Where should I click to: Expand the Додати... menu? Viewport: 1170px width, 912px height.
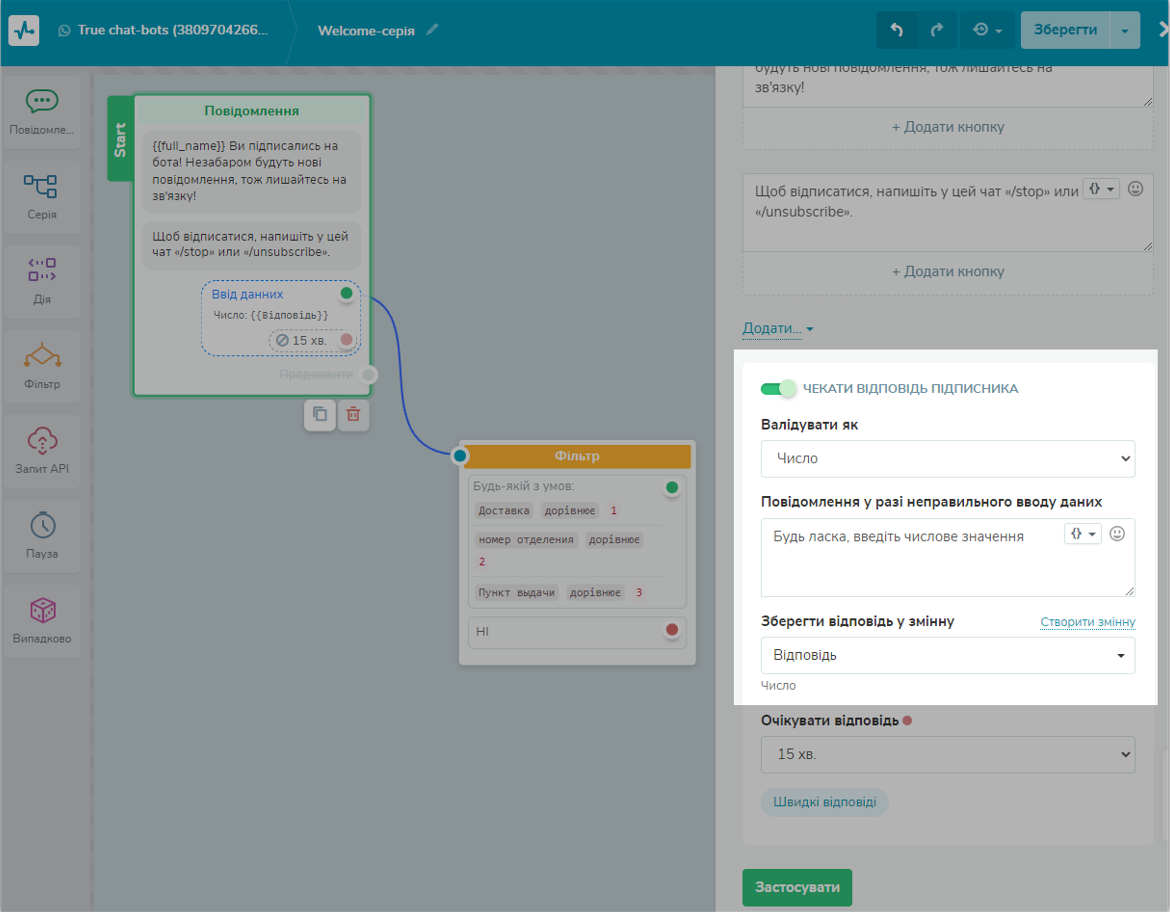click(778, 328)
